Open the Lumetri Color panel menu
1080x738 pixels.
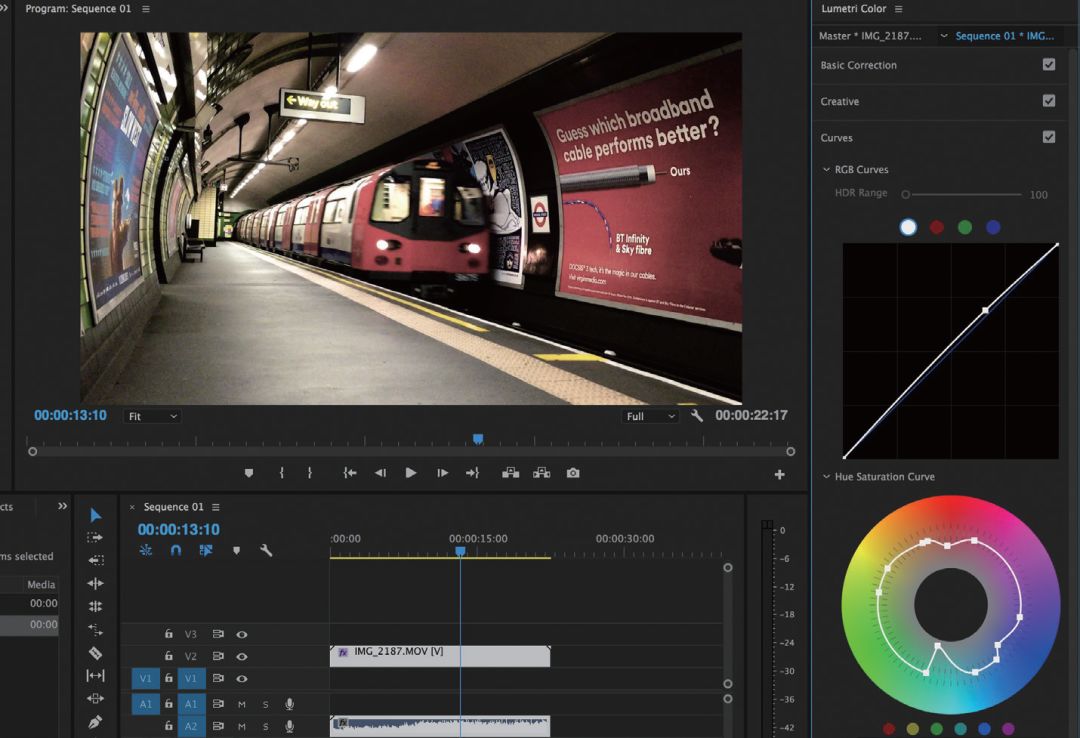coord(898,9)
